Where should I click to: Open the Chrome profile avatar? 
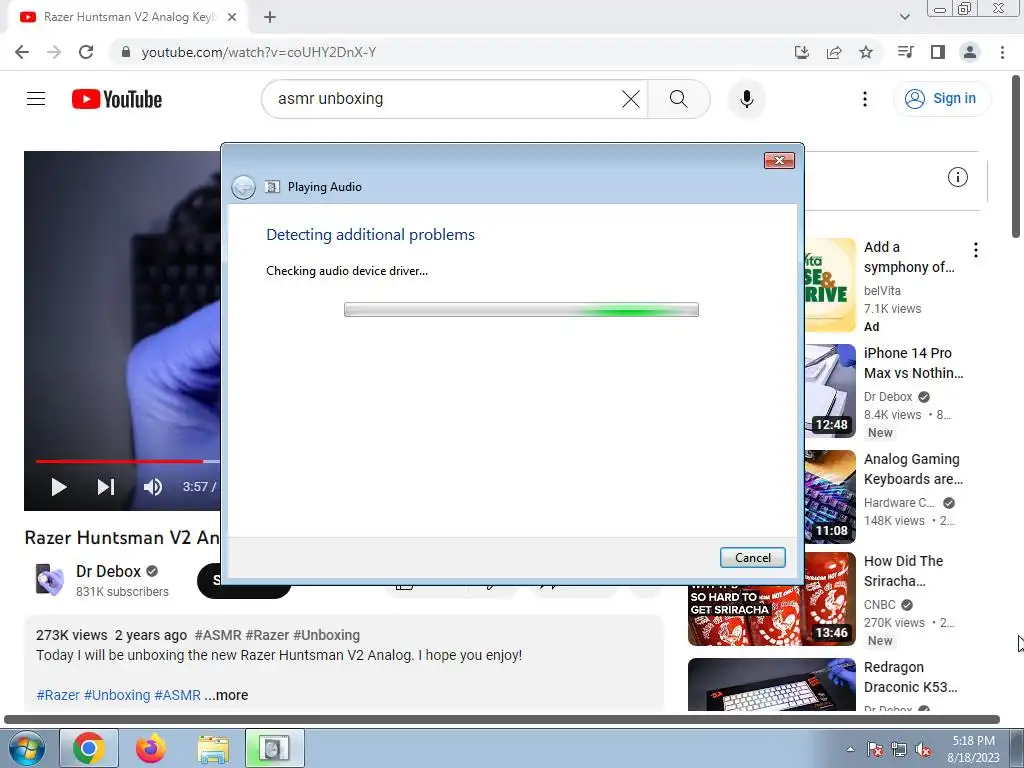point(970,52)
